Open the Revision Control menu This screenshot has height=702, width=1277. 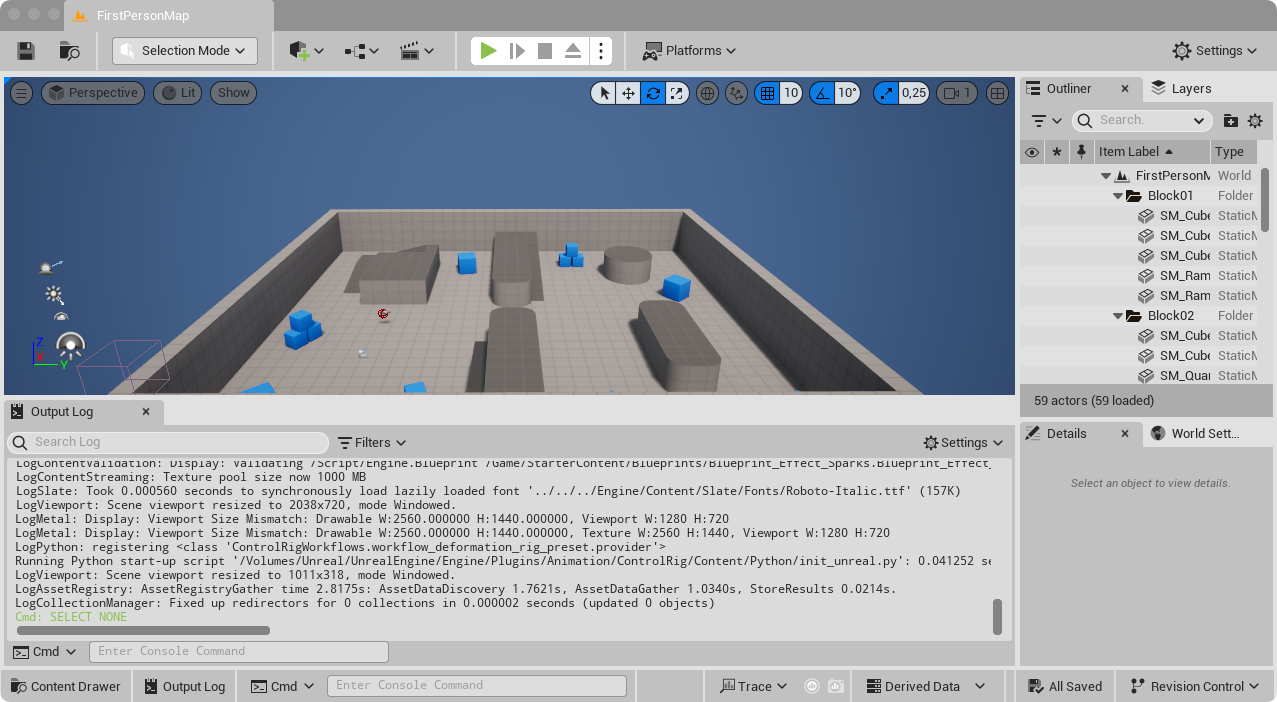(x=1194, y=686)
